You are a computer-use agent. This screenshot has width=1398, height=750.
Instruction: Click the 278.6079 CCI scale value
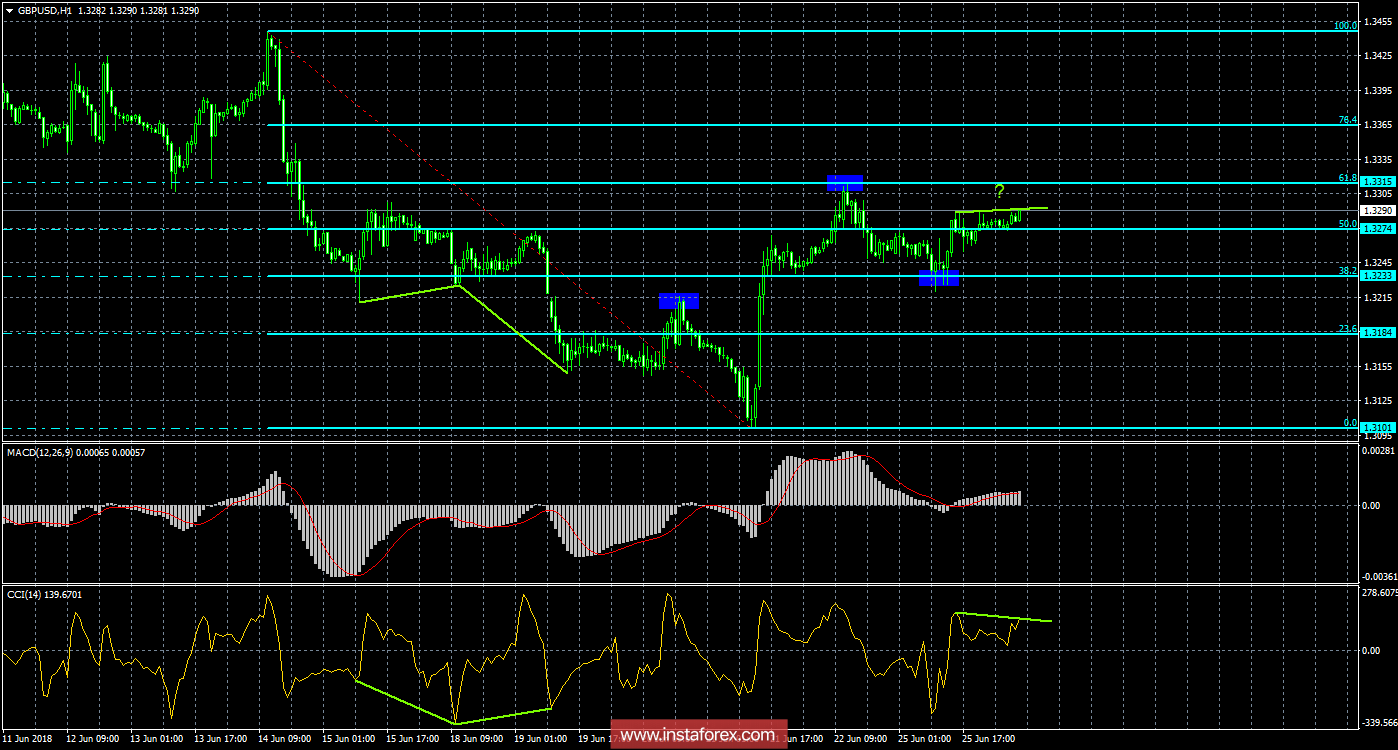tap(1379, 594)
